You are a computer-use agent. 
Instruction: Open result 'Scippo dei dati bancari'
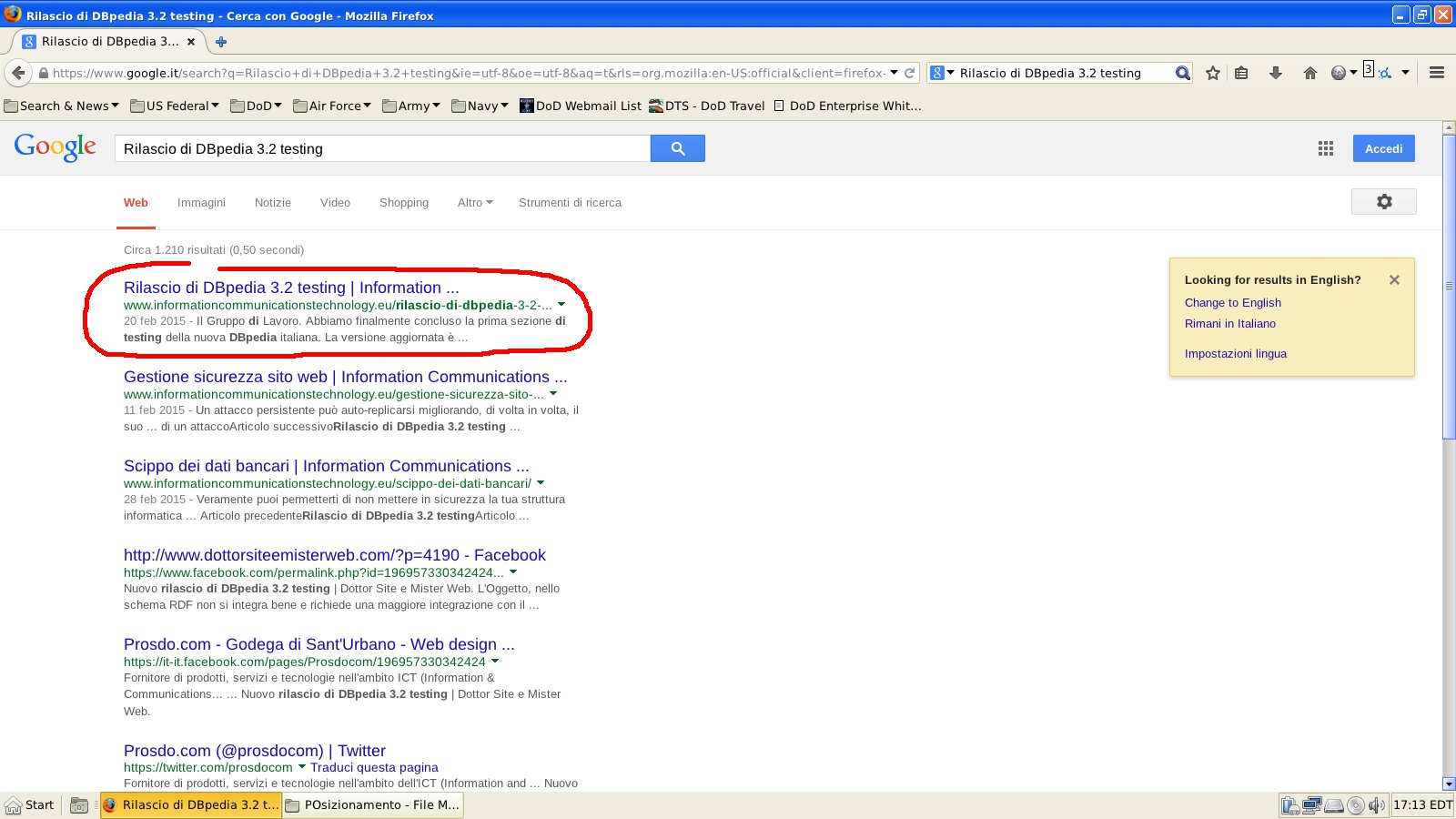click(x=326, y=466)
